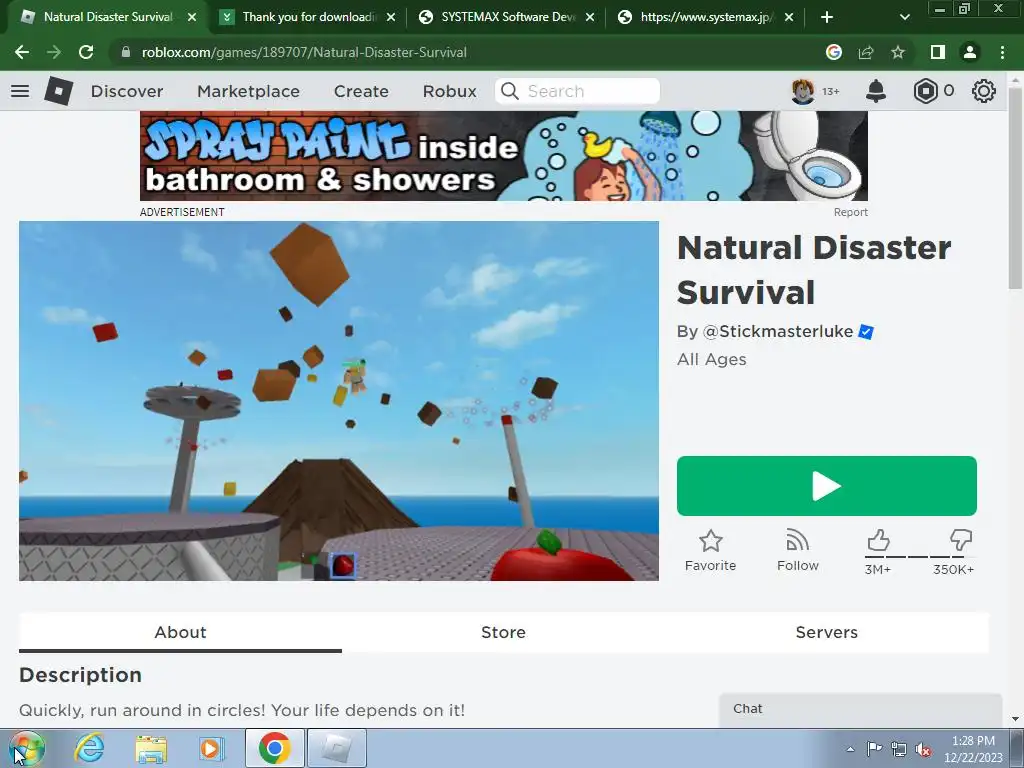Open Chrome's three-dot menu
This screenshot has width=1024, height=768.
pos(1002,52)
